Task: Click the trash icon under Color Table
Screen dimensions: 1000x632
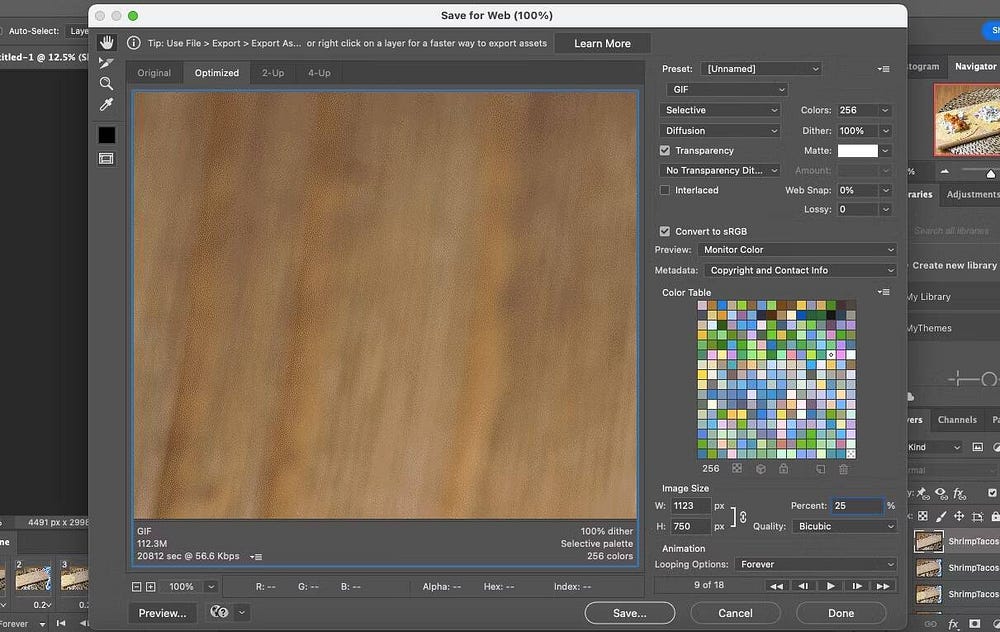Action: click(x=843, y=468)
